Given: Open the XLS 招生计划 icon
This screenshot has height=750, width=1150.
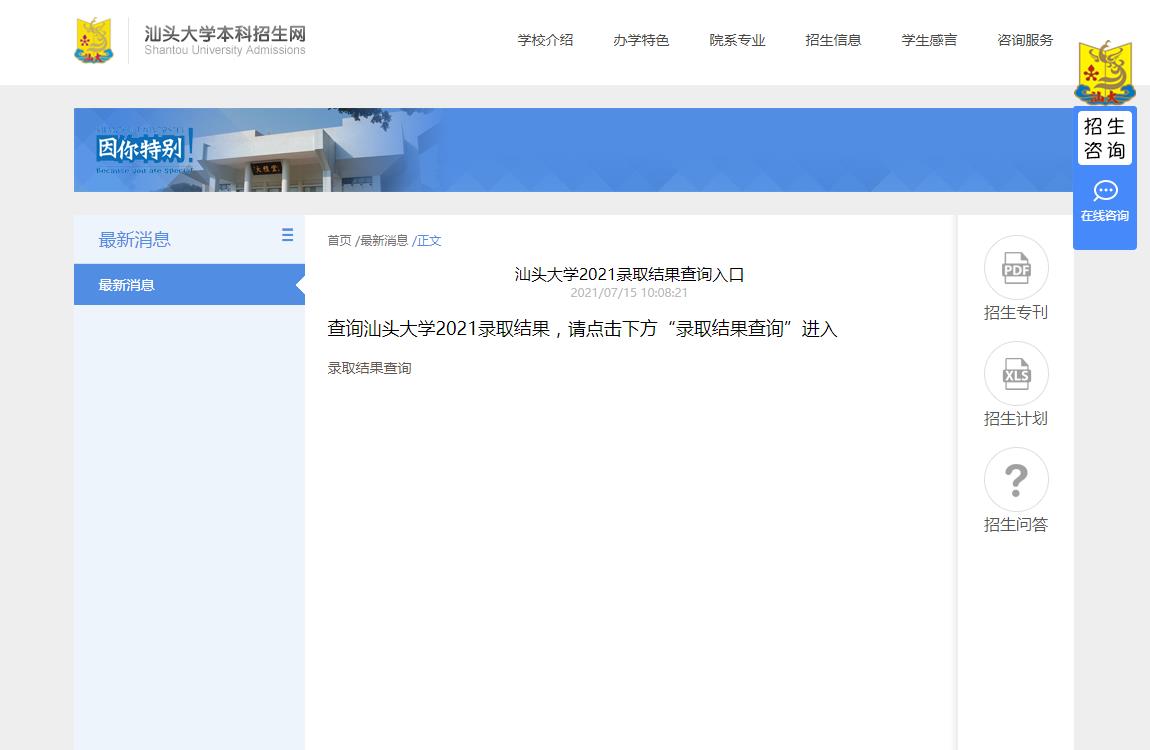Looking at the screenshot, I should [1016, 374].
